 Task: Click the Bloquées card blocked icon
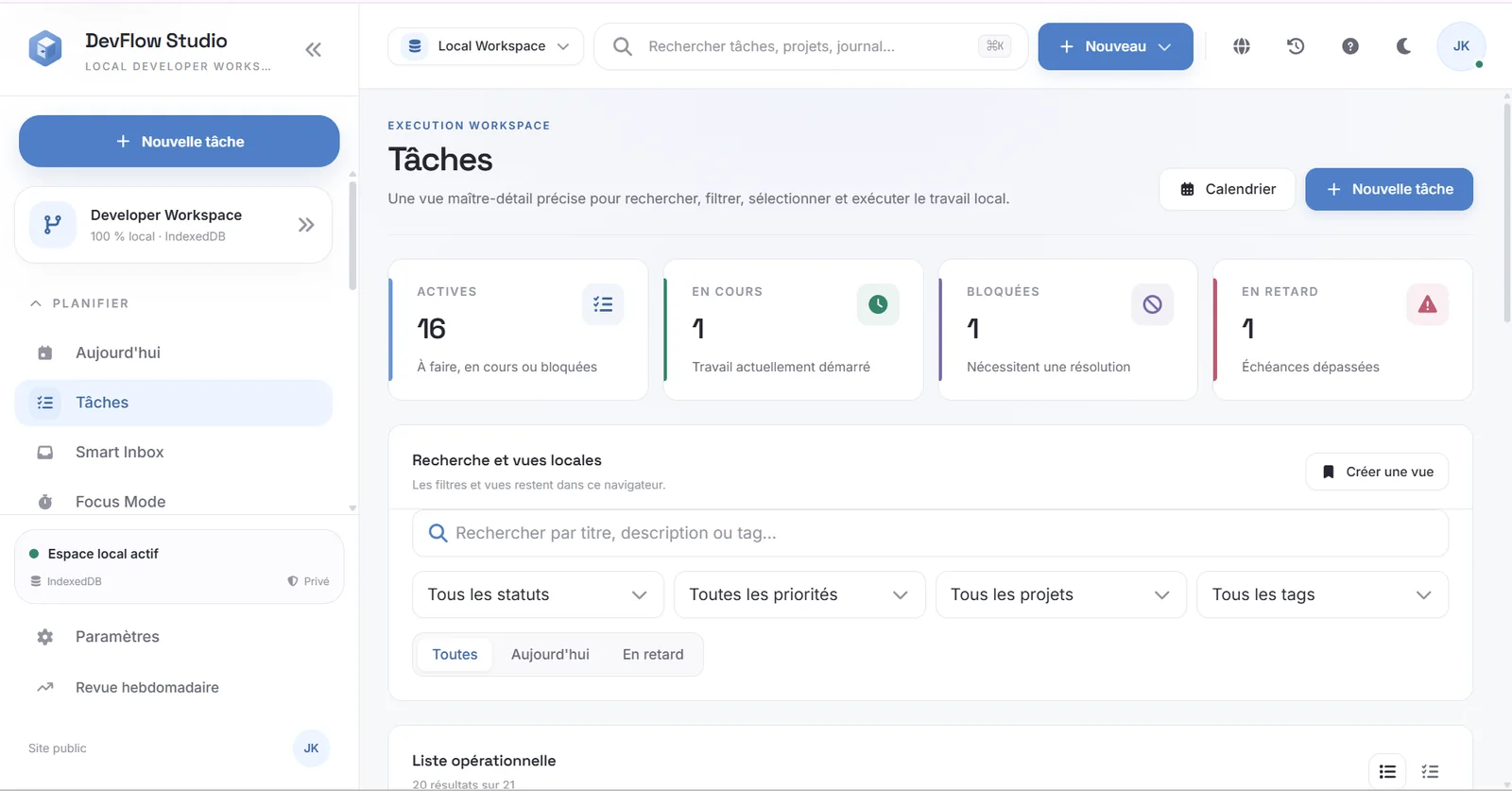(1152, 304)
